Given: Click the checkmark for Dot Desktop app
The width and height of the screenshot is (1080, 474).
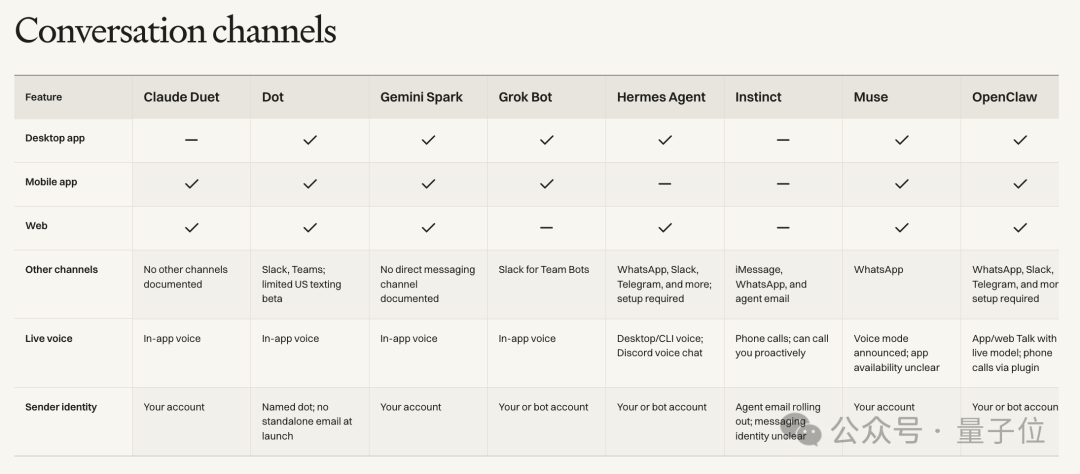Looking at the screenshot, I should pos(310,140).
